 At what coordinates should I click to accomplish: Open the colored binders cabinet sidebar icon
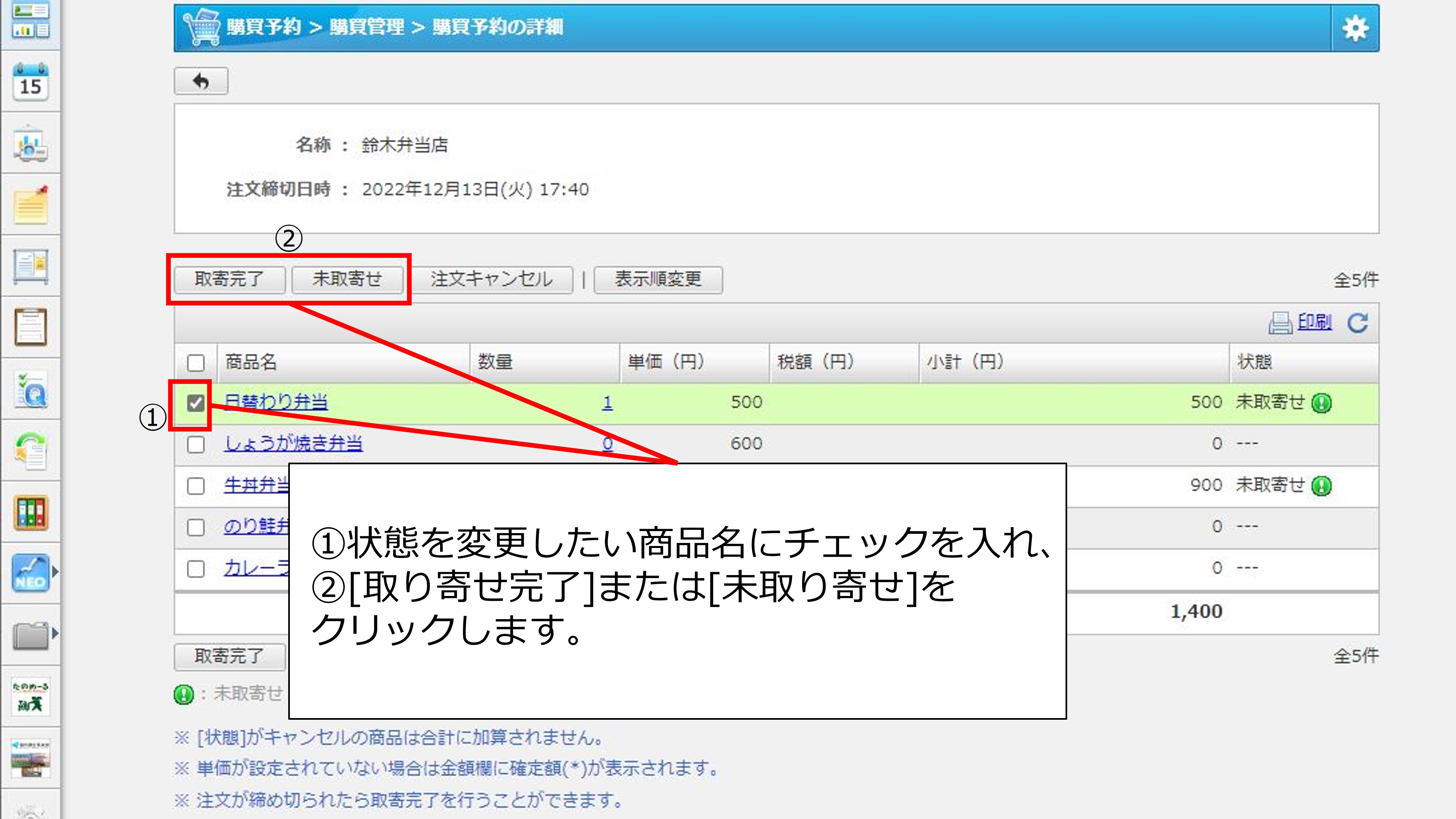point(30,513)
